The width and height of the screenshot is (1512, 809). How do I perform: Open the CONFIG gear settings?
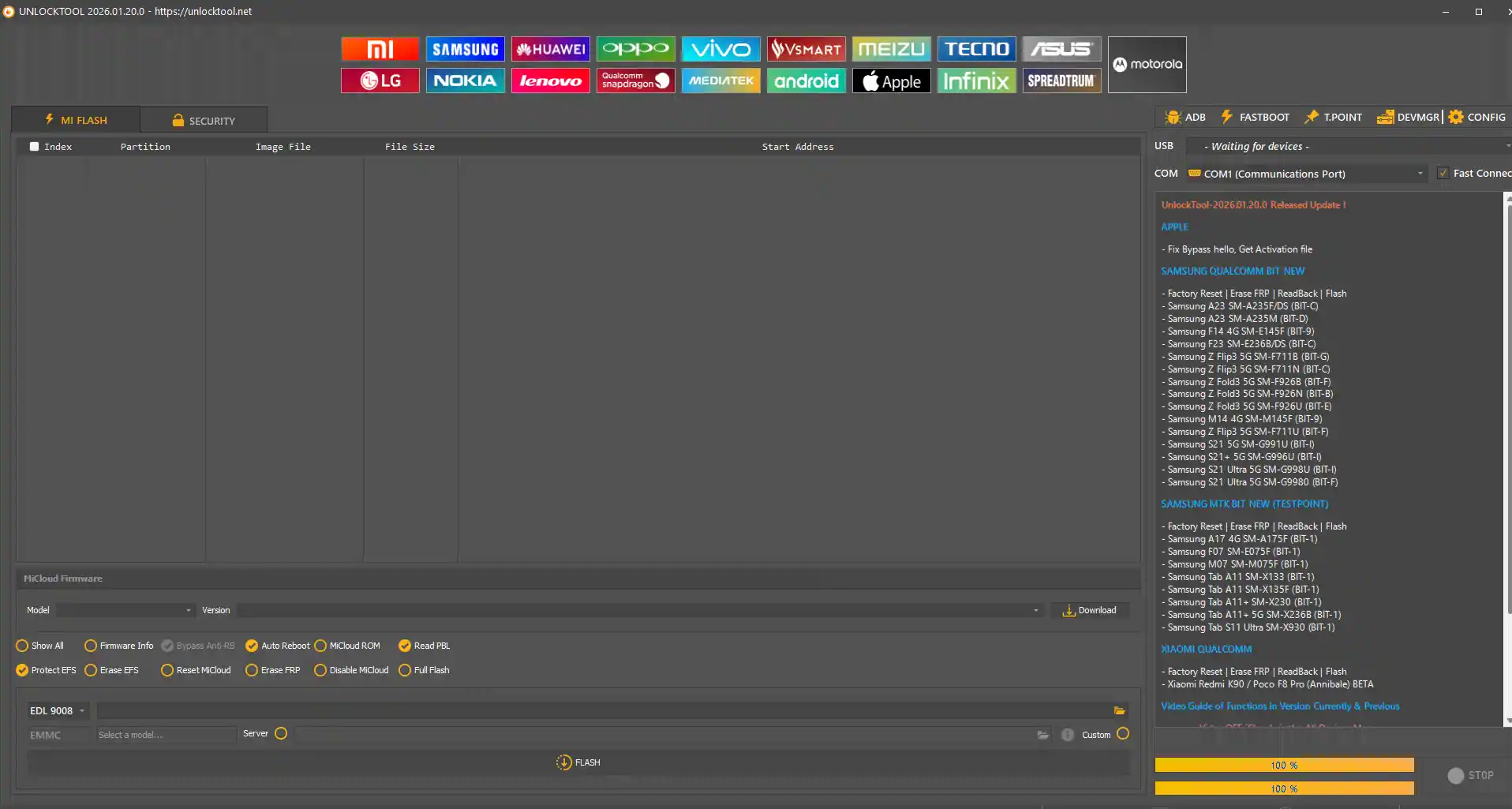(x=1477, y=117)
